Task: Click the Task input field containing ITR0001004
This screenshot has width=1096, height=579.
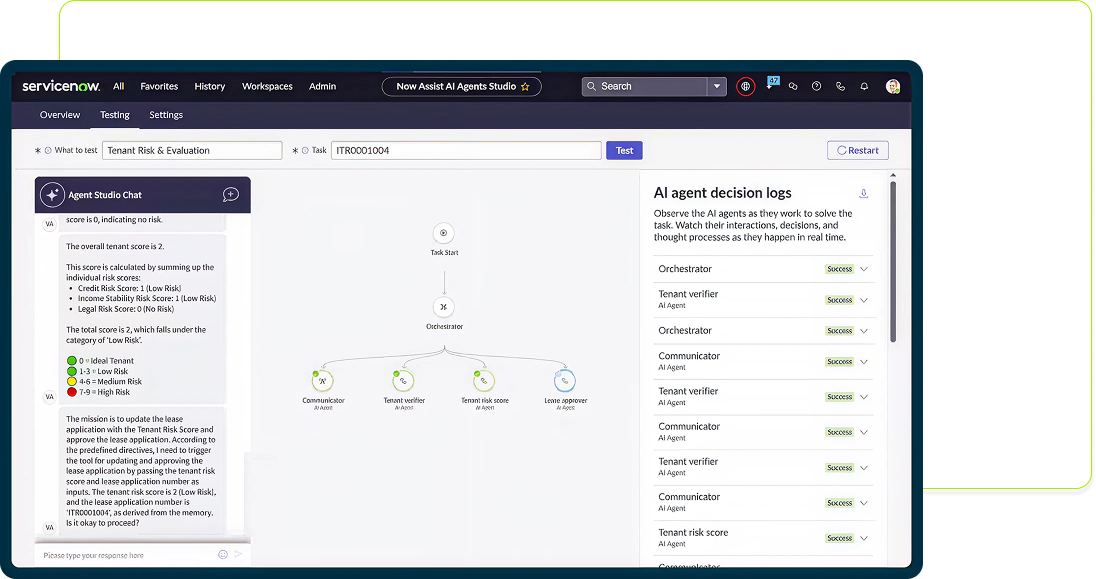Action: click(x=465, y=150)
